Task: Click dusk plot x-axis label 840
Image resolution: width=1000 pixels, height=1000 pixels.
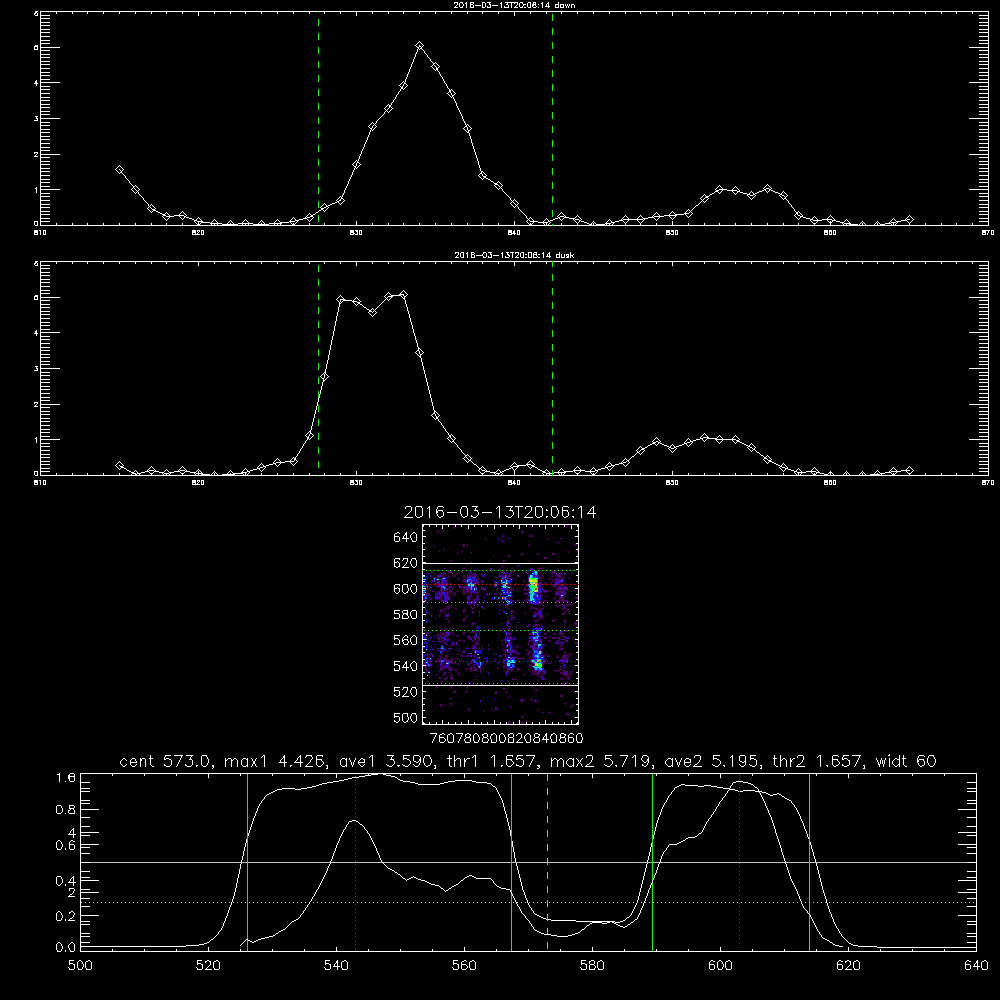Action: [514, 483]
